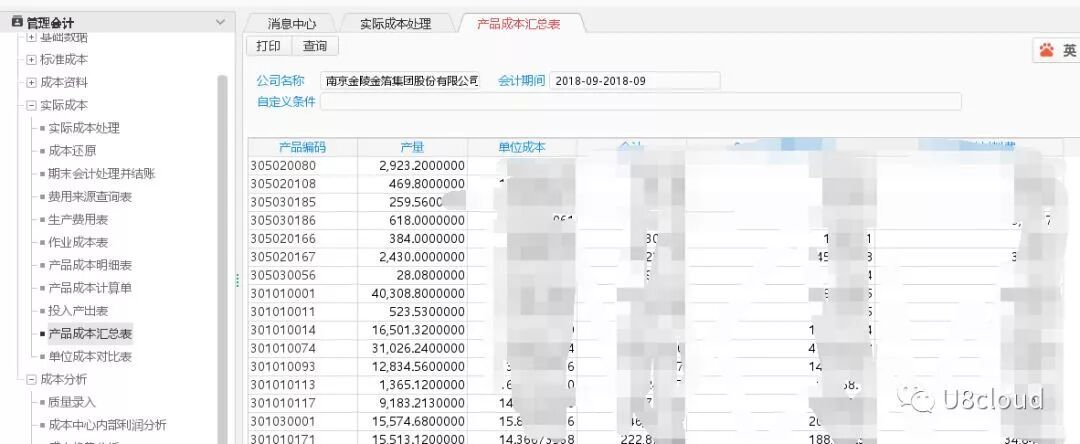Collapse the 成本分析 tree node
The width and height of the screenshot is (1080, 444).
31,379
